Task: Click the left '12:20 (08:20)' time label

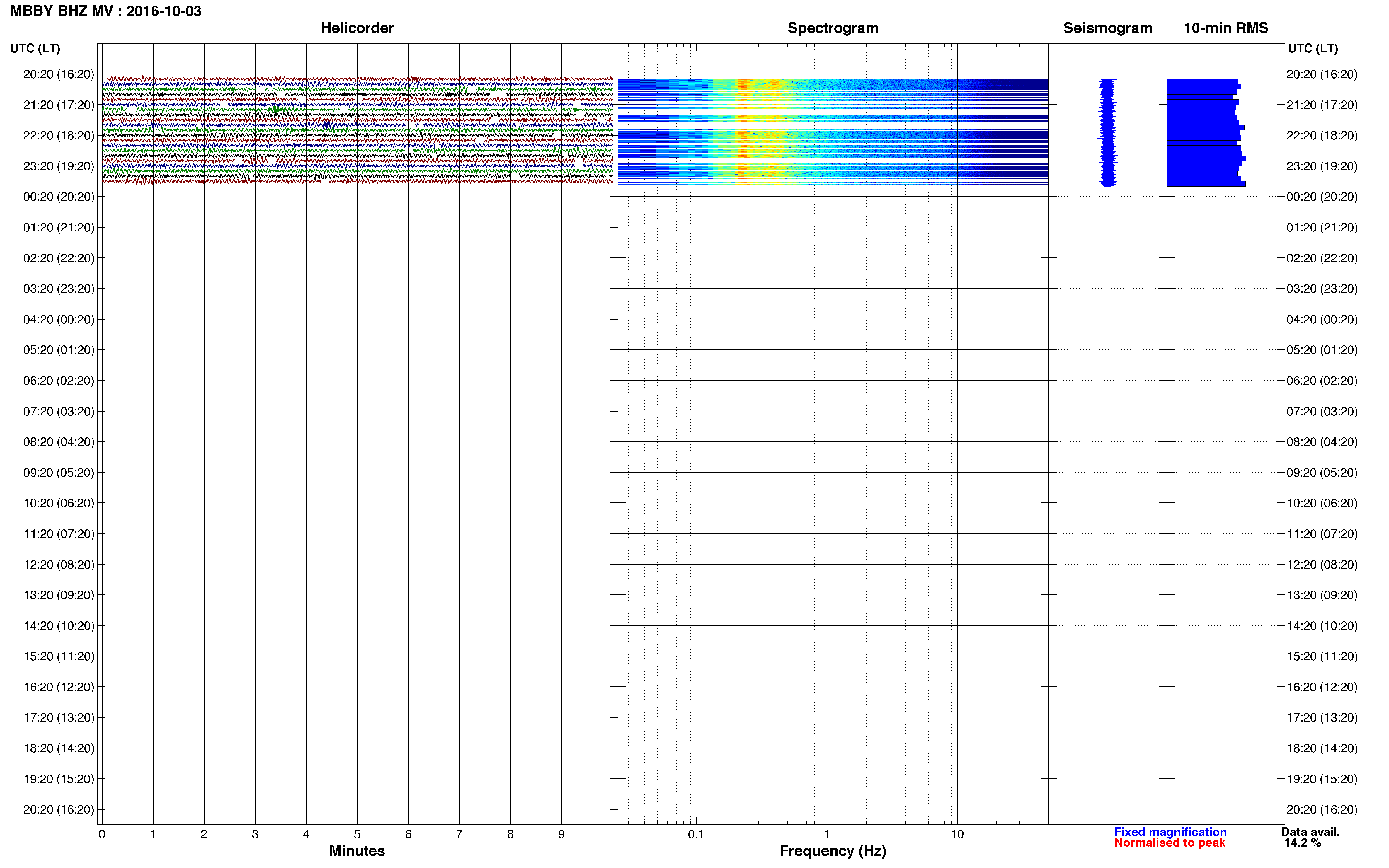Action: tap(59, 564)
